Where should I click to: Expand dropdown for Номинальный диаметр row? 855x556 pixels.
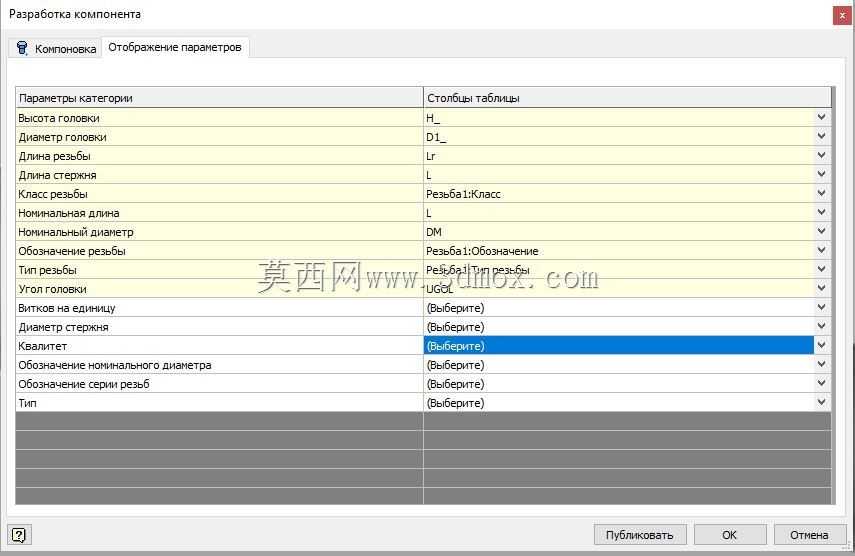[822, 232]
